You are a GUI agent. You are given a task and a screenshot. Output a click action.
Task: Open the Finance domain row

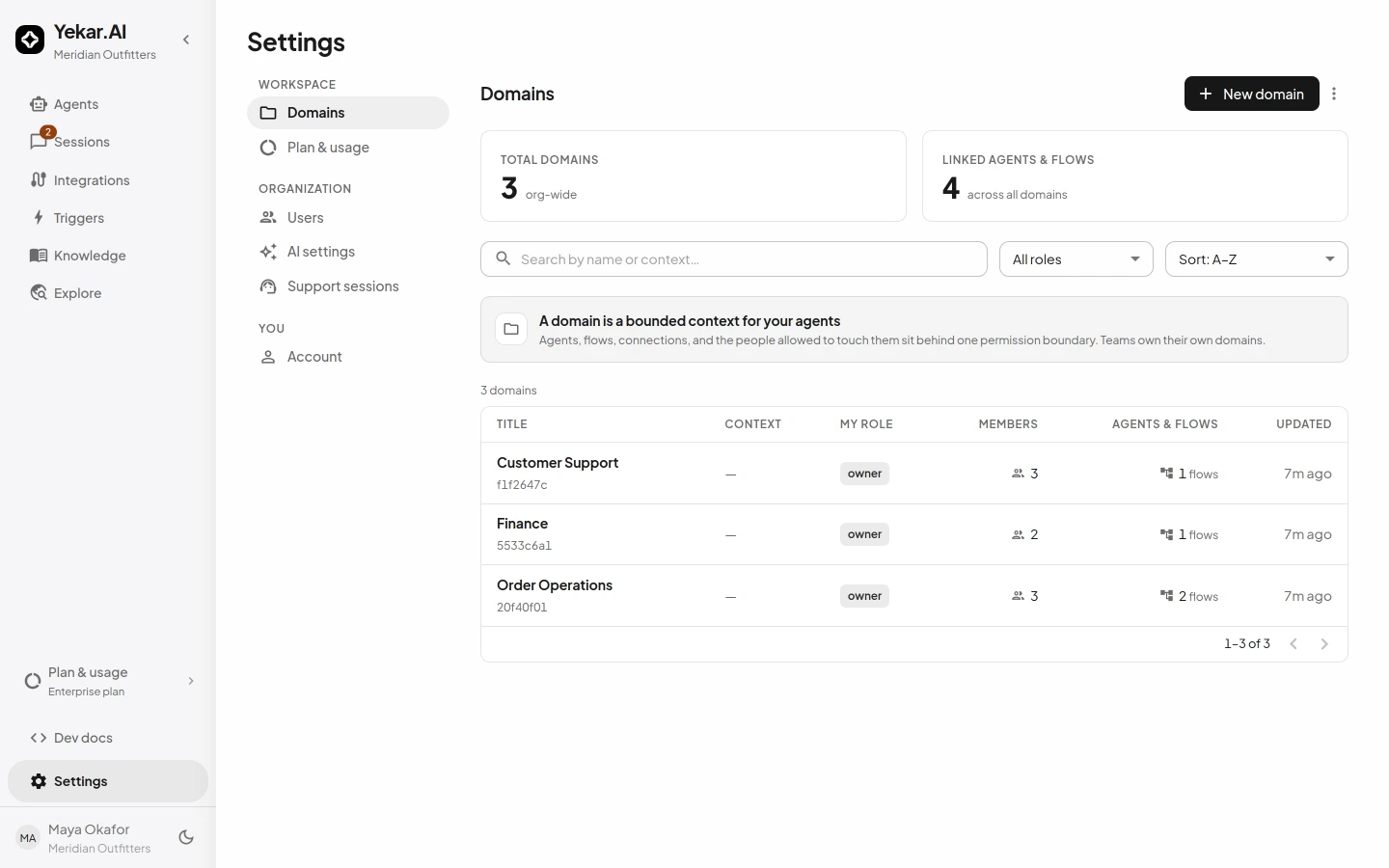[914, 534]
